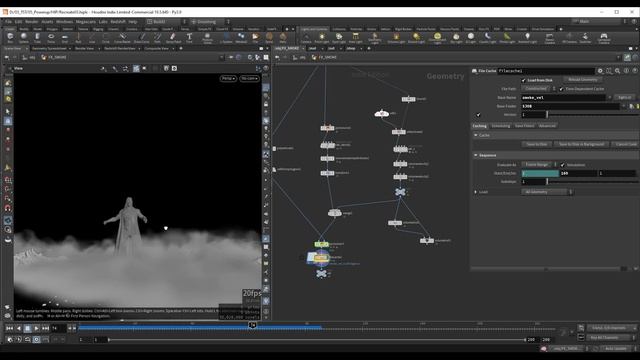Open the Evaluate As Frame Range dropdown

[539, 164]
